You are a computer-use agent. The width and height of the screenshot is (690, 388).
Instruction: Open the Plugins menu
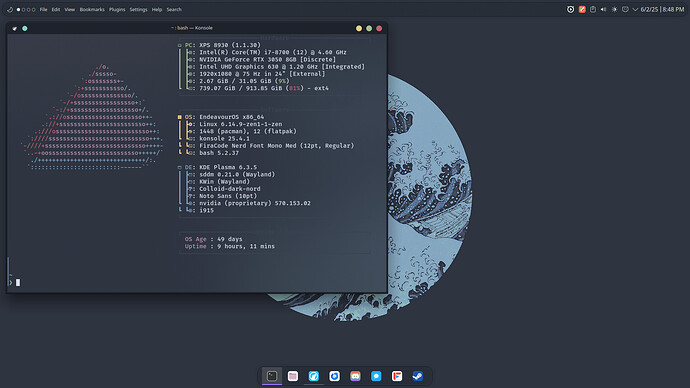pos(117,9)
